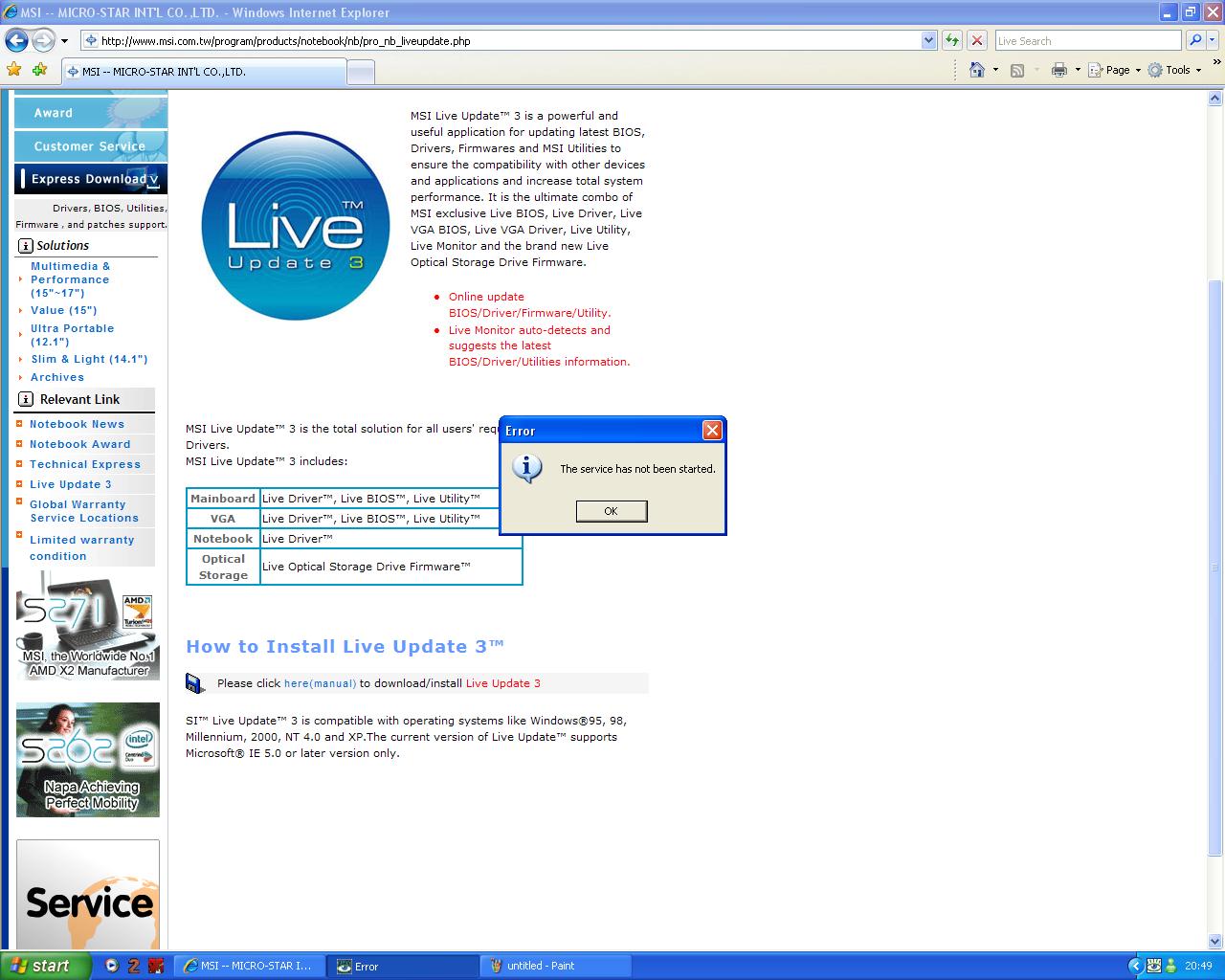Click the green Messenger tray icon

click(x=1170, y=966)
